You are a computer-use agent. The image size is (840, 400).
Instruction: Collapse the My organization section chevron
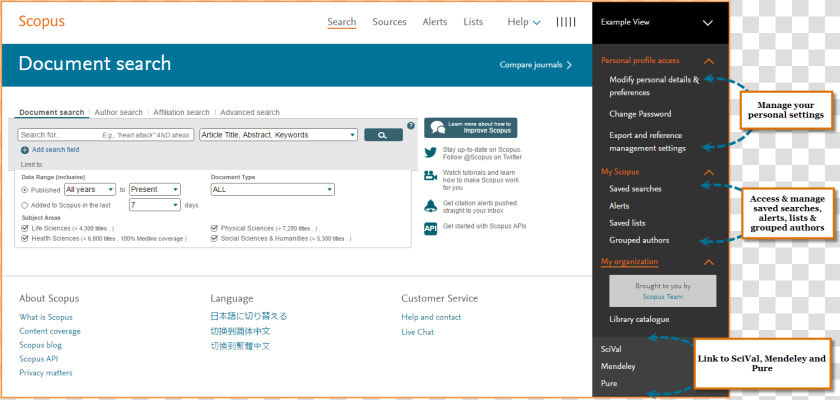tap(708, 262)
